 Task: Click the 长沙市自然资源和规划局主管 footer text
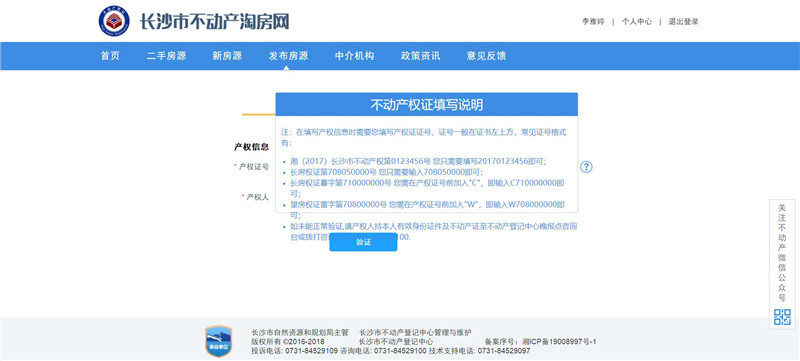tap(300, 332)
